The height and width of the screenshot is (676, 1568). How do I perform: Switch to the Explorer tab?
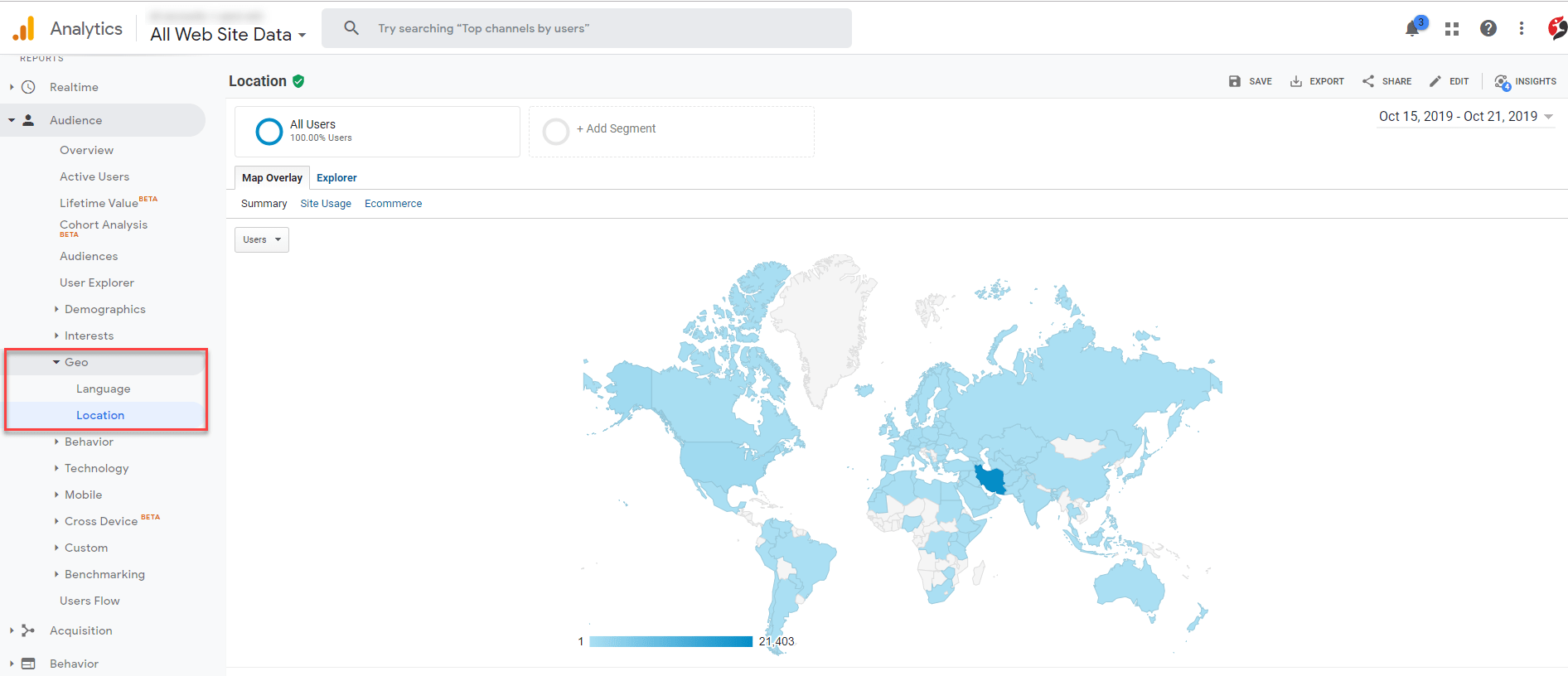coord(336,177)
